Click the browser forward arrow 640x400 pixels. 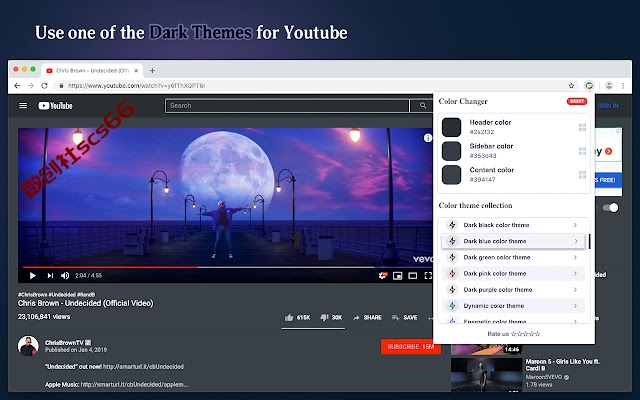click(31, 86)
